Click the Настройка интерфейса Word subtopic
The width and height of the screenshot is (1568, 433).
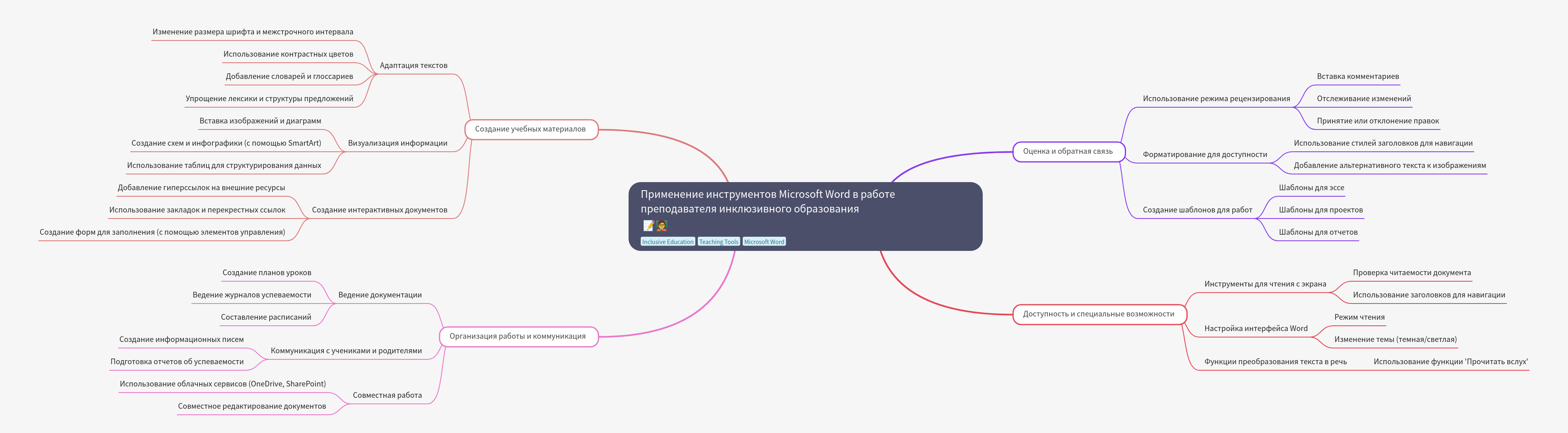pyautogui.click(x=1255, y=329)
